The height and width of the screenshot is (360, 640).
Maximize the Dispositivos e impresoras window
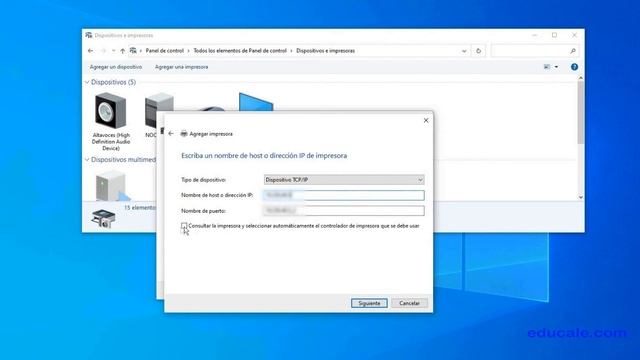[554, 35]
